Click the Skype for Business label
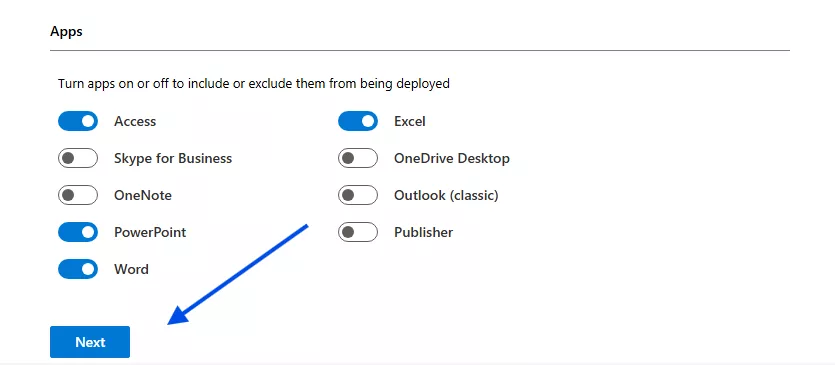The height and width of the screenshot is (365, 835). click(x=173, y=158)
